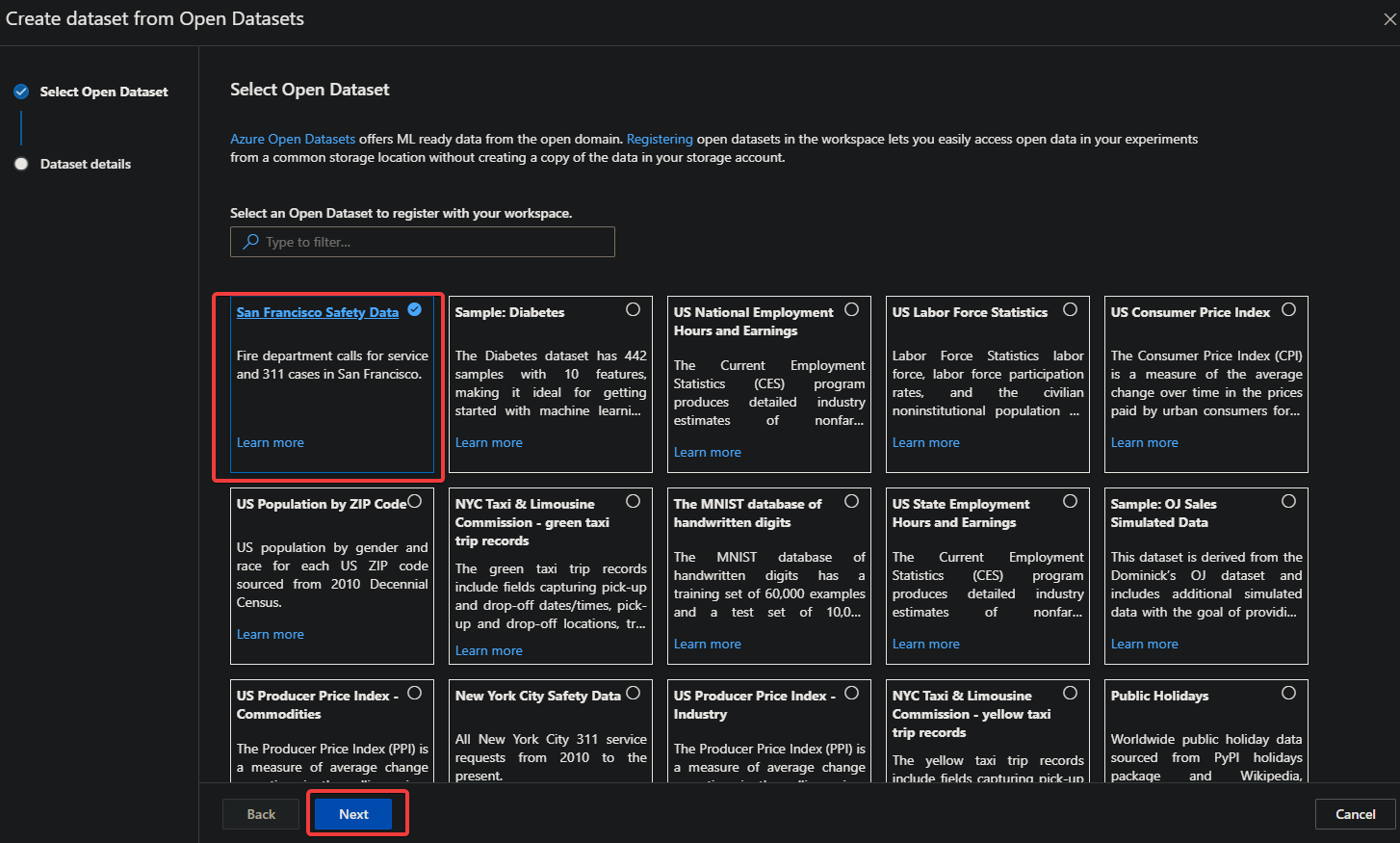Image resolution: width=1400 pixels, height=843 pixels.
Task: Click US State Employment Hours and Earnings title
Action: [x=961, y=513]
